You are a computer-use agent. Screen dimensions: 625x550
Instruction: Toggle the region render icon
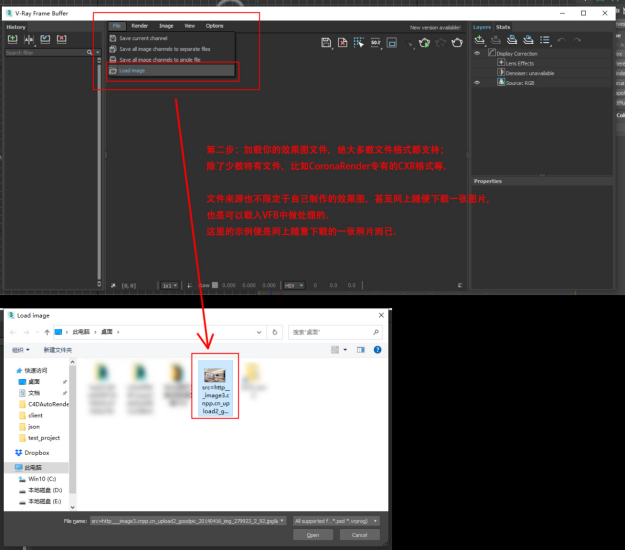392,43
